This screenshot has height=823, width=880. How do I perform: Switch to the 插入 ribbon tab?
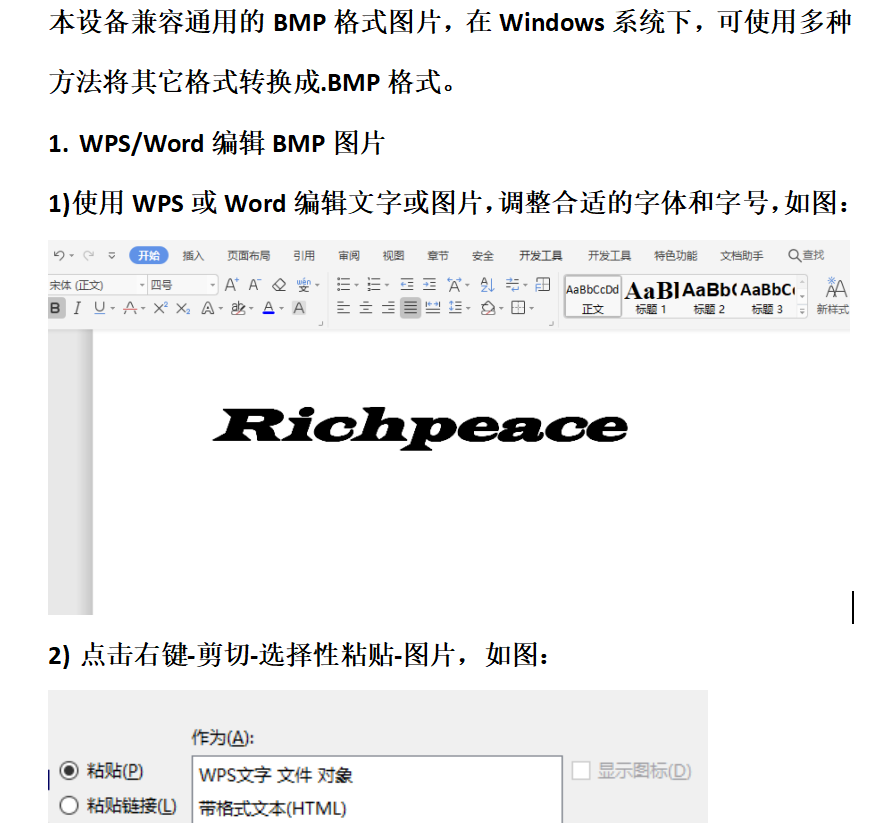click(x=193, y=256)
